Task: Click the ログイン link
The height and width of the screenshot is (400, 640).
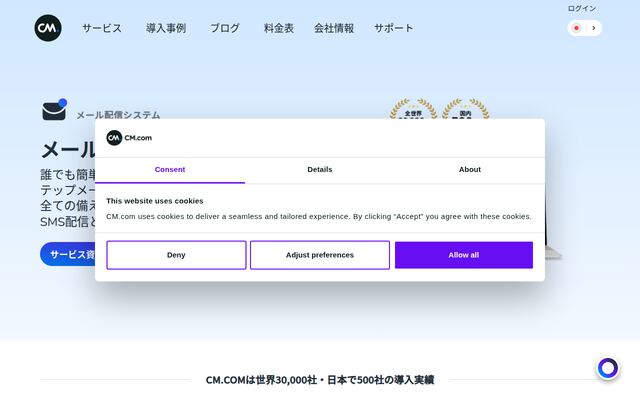Action: [582, 8]
